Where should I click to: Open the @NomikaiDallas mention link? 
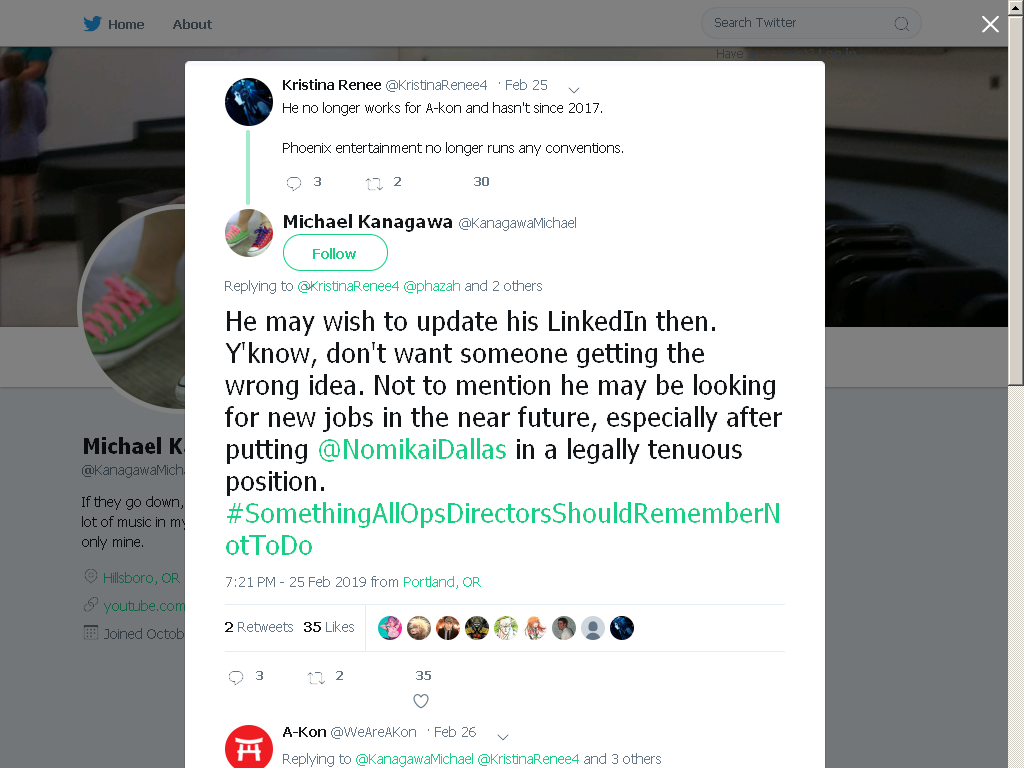[x=412, y=449]
